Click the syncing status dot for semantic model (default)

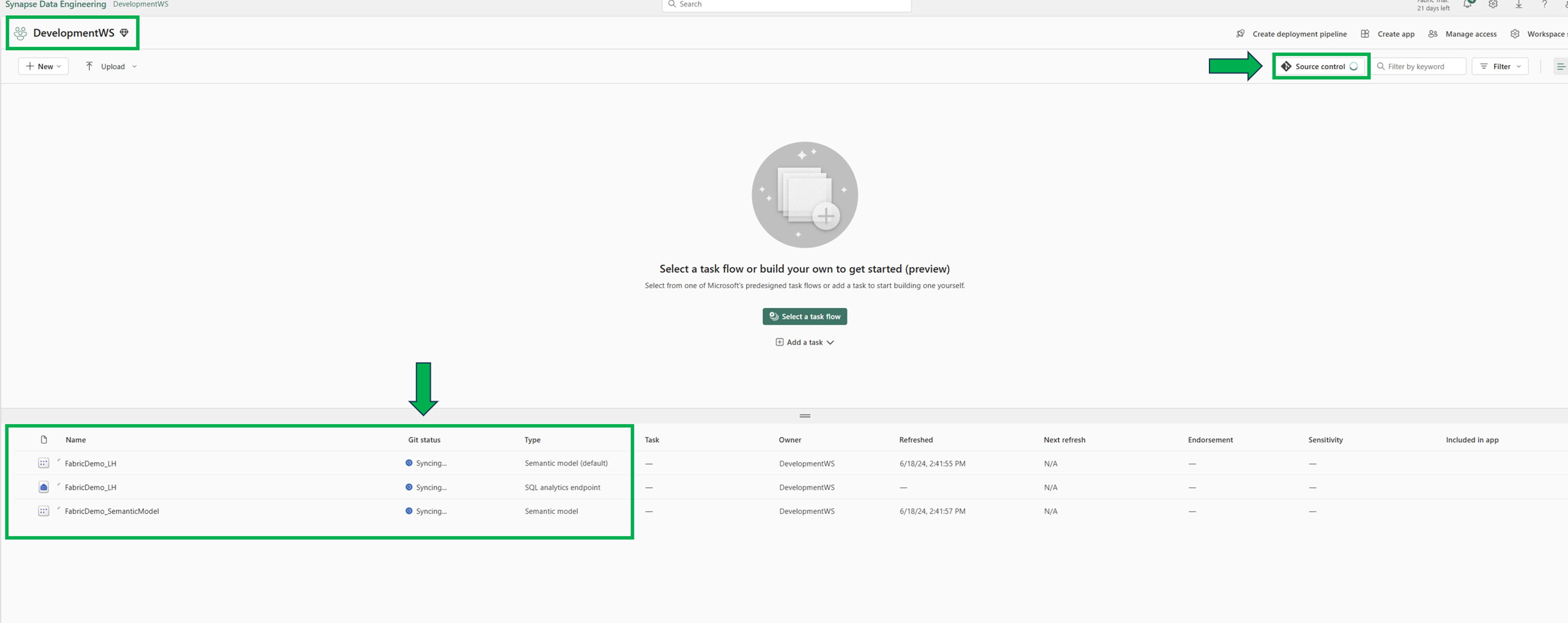click(x=409, y=463)
